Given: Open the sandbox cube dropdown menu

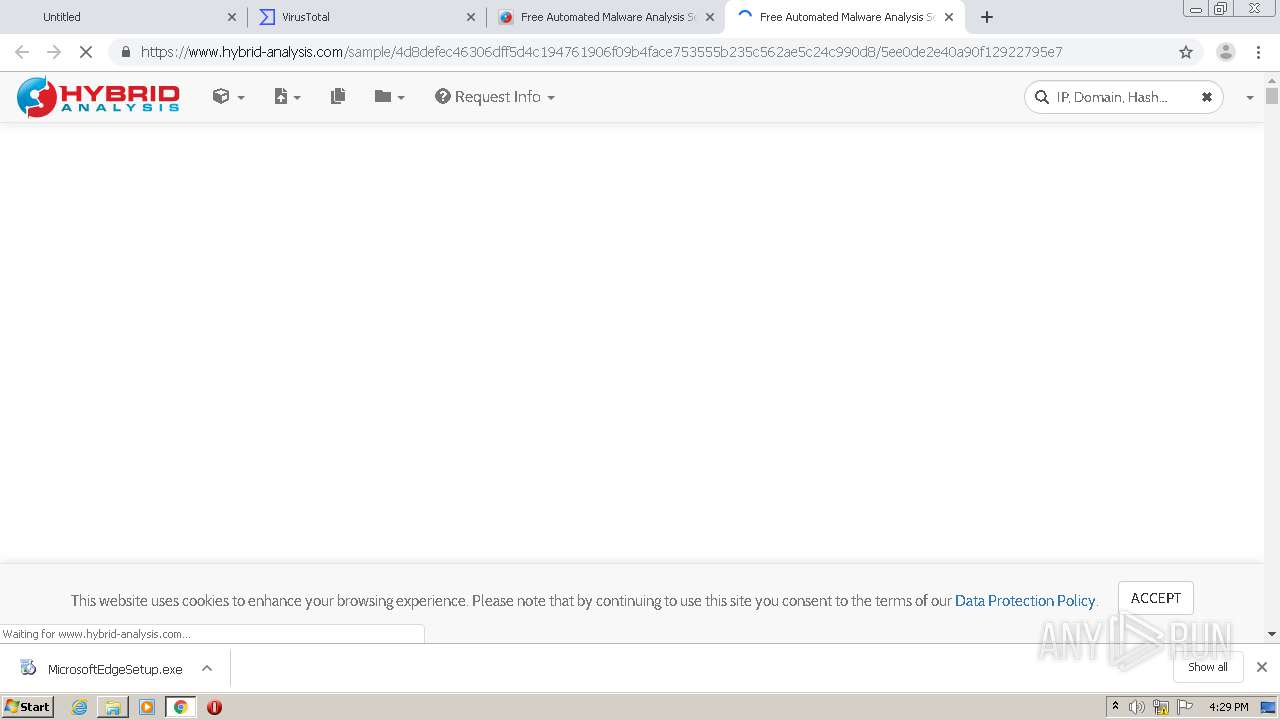Looking at the screenshot, I should (x=228, y=97).
